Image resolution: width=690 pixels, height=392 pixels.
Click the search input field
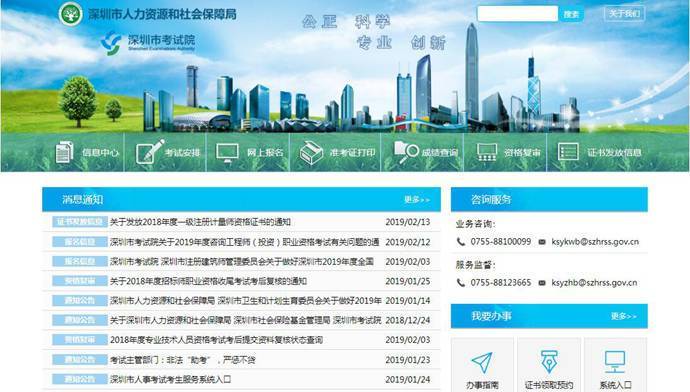[x=518, y=14]
